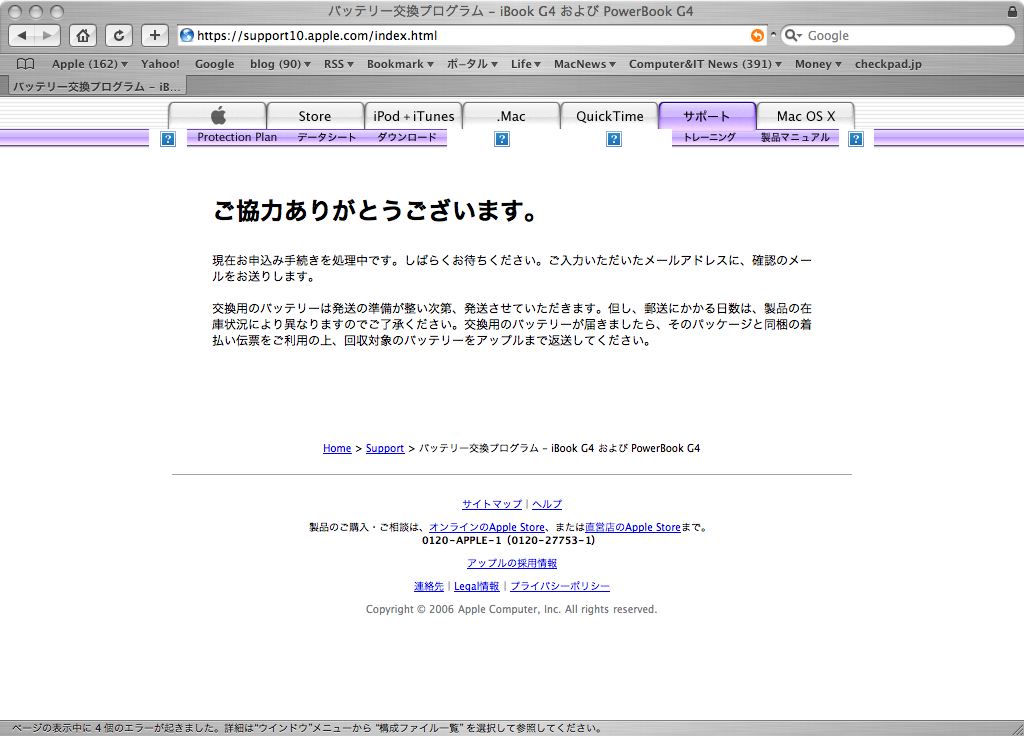Viewport: 1024px width, 736px height.
Task: Expand the Apple (162) bookmarks folder
Action: coord(90,64)
